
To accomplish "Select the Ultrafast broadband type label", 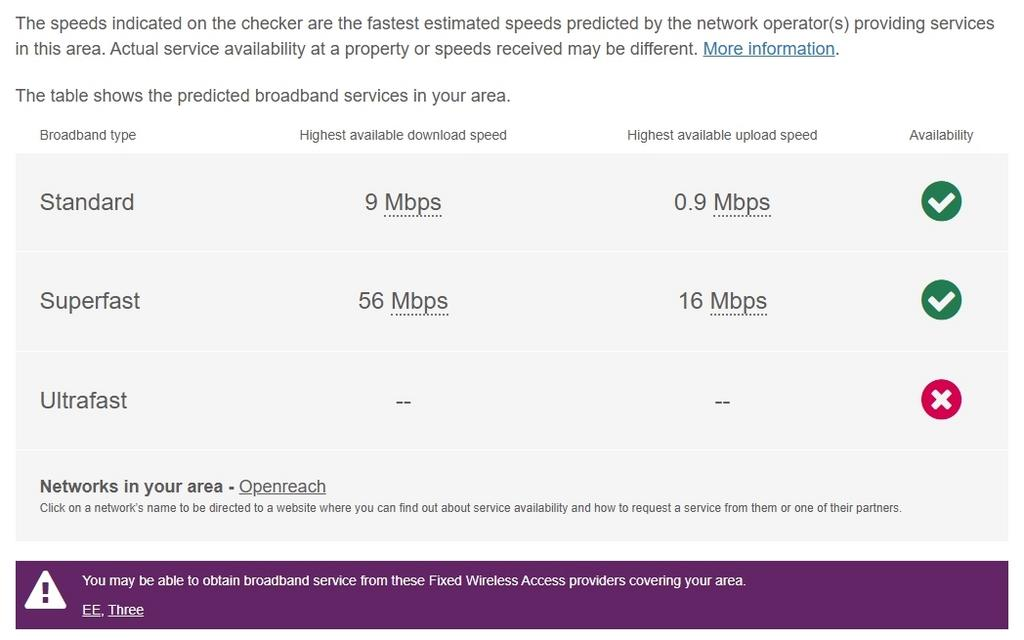I will [x=84, y=401].
